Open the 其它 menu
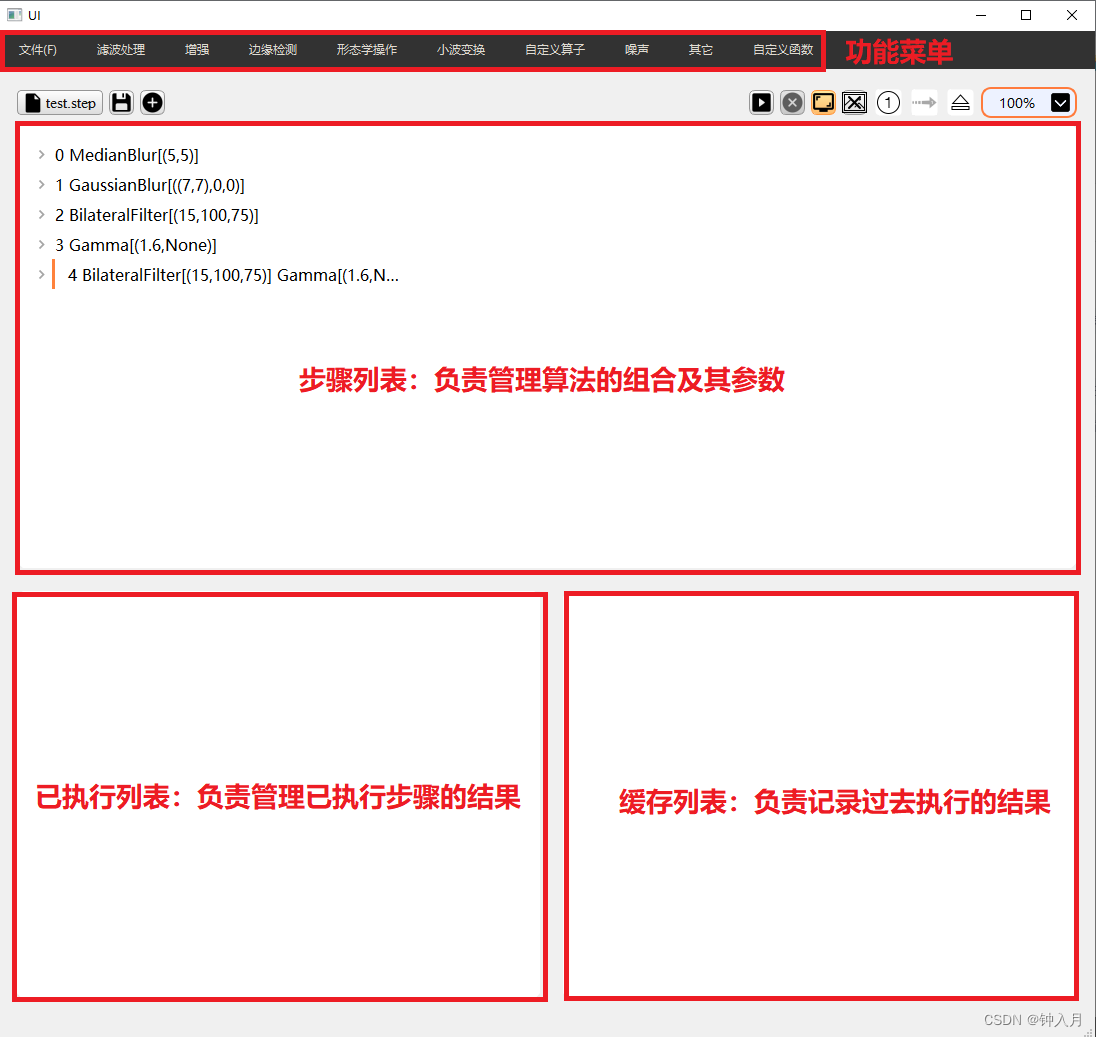 700,50
